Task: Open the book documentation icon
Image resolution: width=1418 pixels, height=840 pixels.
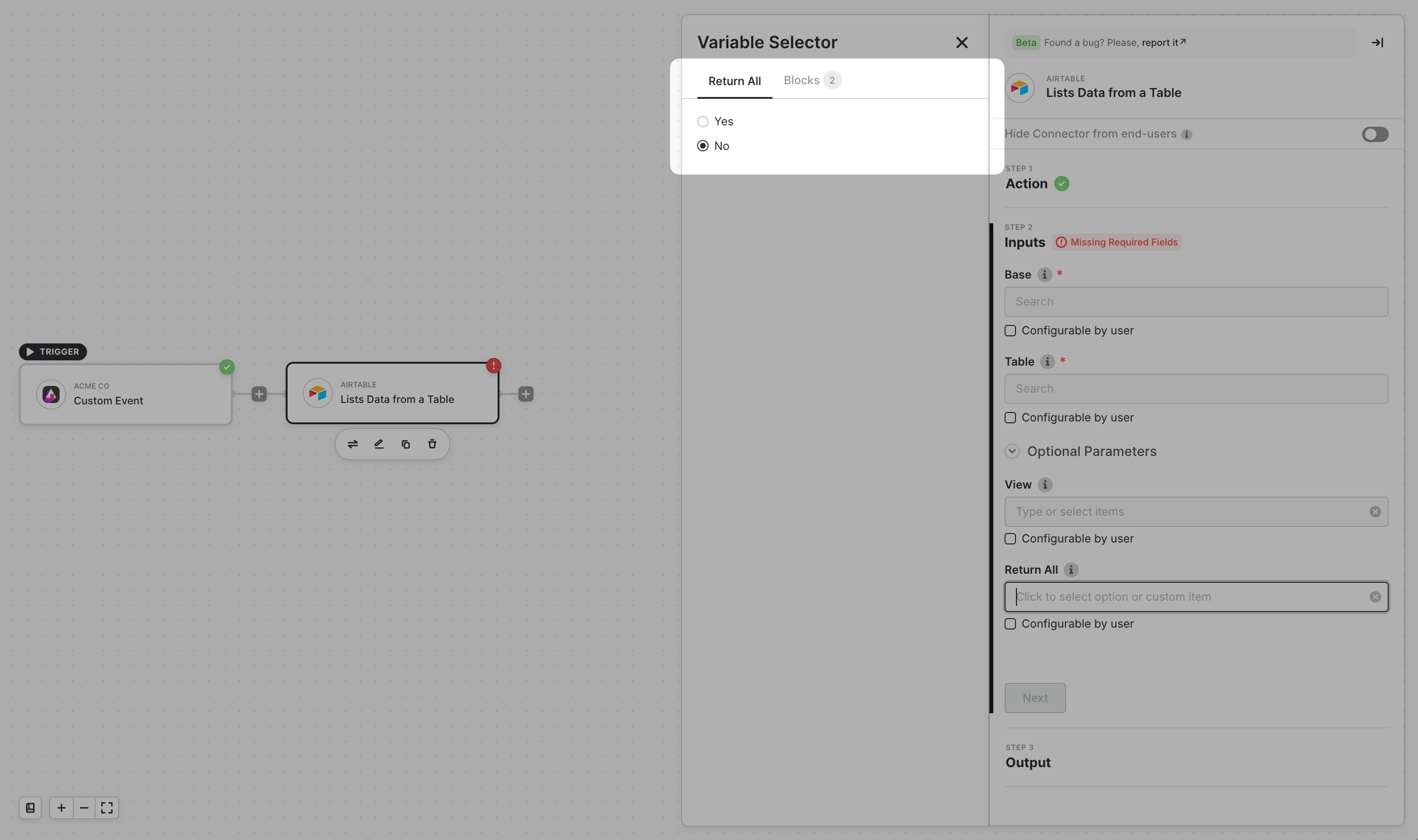Action: pyautogui.click(x=31, y=808)
